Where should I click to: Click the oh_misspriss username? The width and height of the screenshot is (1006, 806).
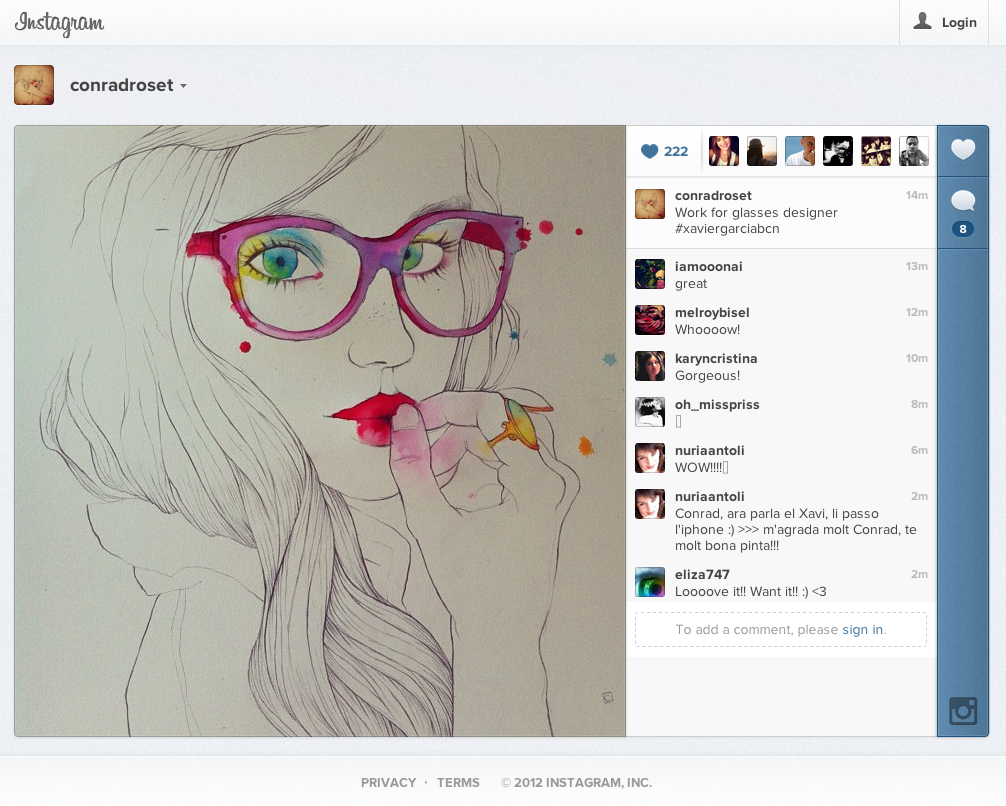pos(717,405)
